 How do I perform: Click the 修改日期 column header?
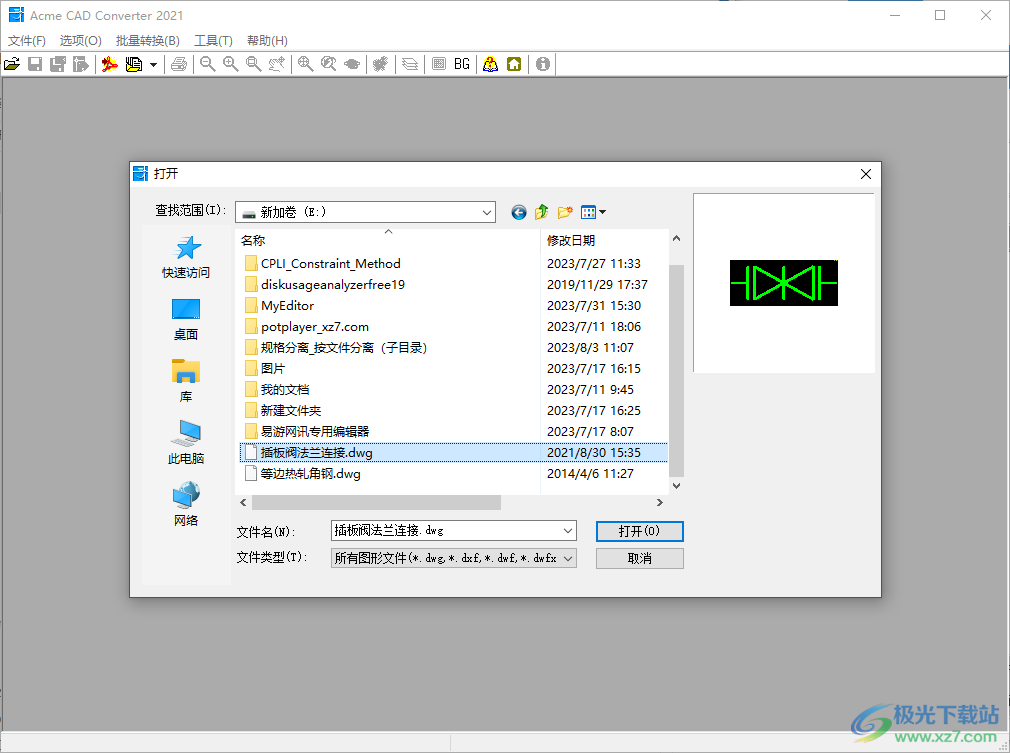click(x=604, y=240)
